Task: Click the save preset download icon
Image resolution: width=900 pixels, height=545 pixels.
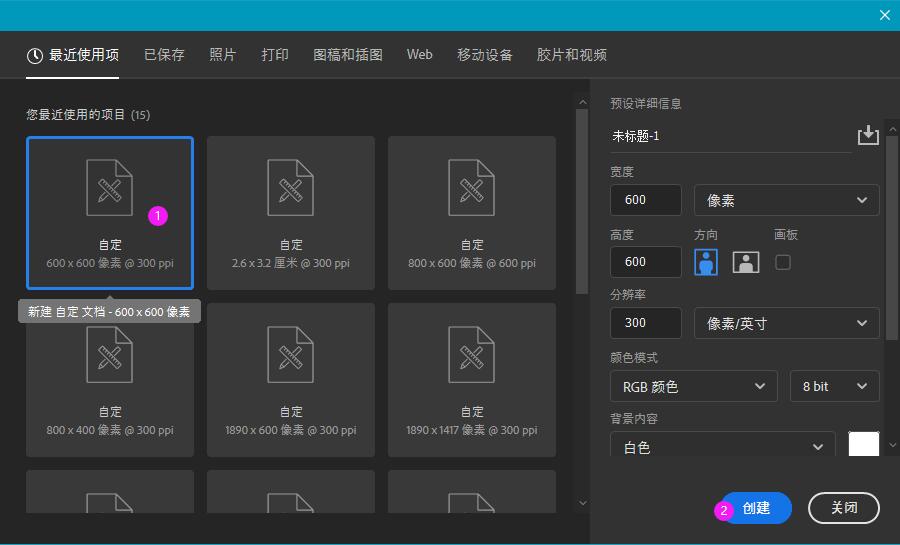Action: click(868, 135)
